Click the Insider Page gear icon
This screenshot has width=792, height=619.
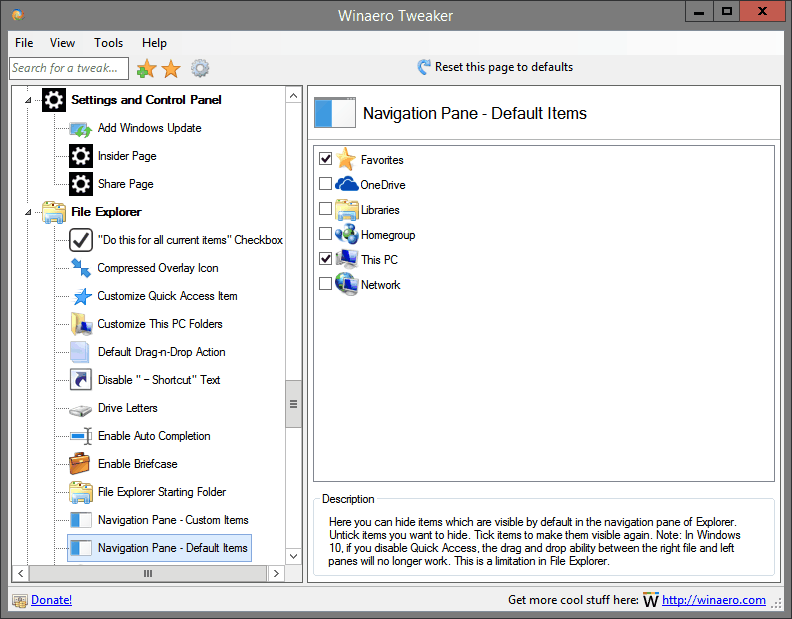(x=81, y=156)
